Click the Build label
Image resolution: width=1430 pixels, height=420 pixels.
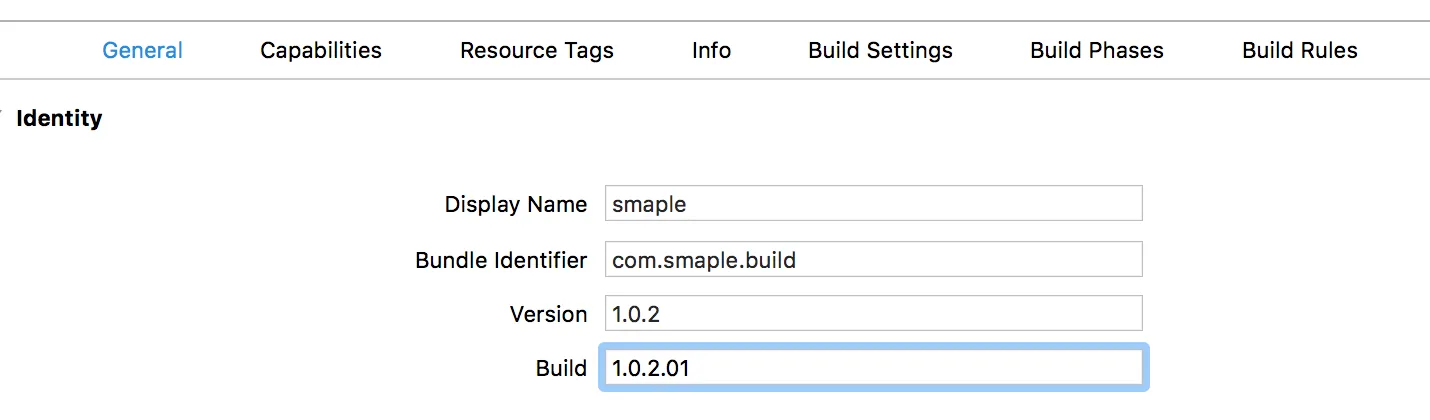pyautogui.click(x=561, y=368)
